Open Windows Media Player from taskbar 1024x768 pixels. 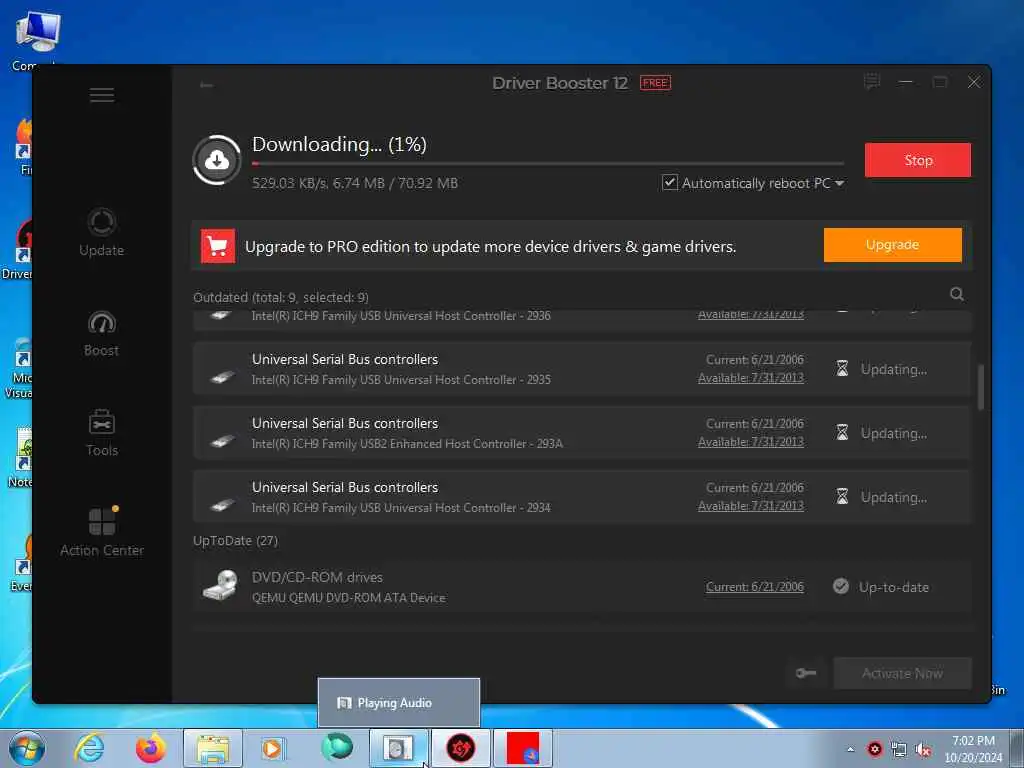272,748
